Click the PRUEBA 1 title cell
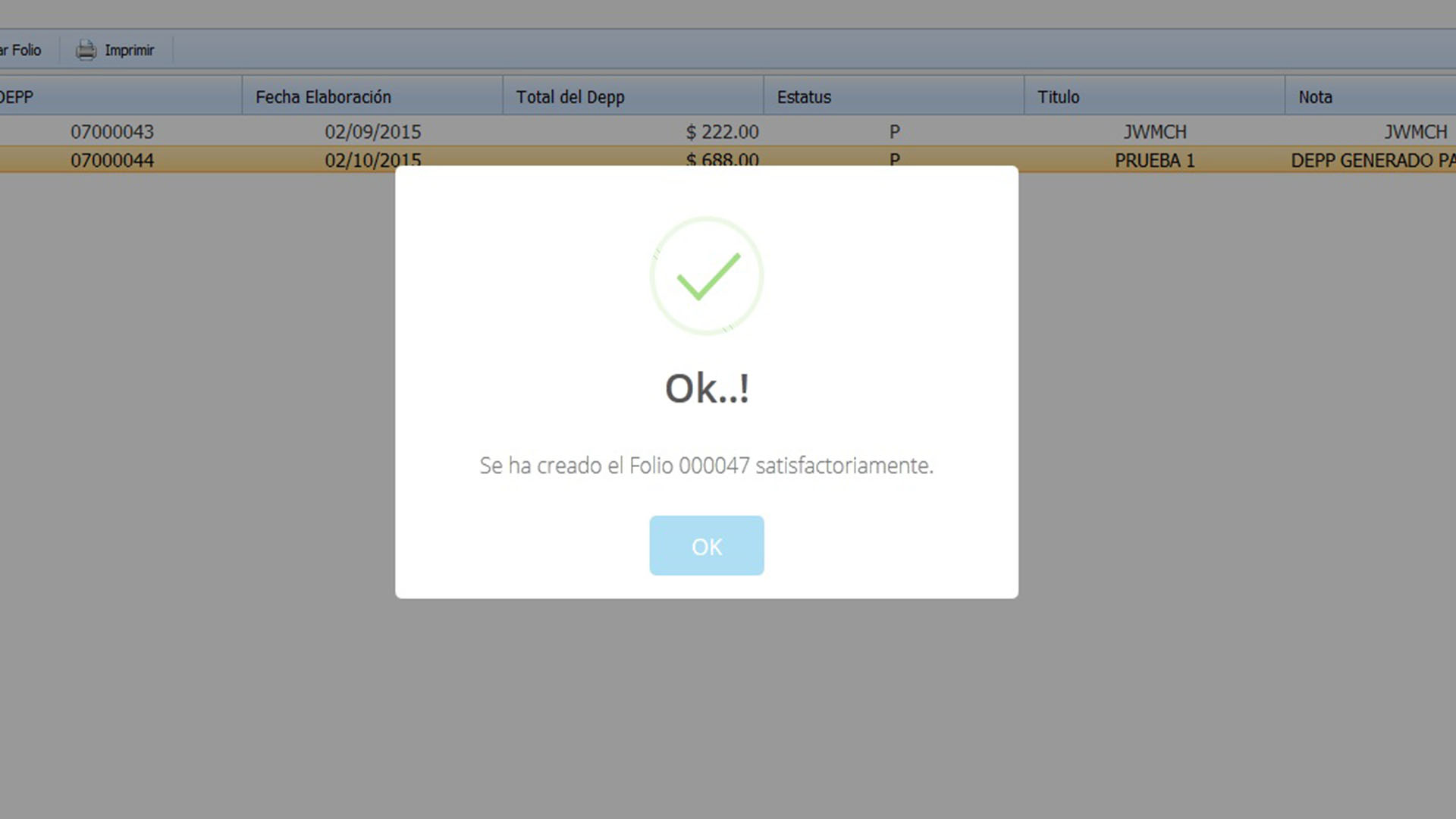 (1154, 161)
